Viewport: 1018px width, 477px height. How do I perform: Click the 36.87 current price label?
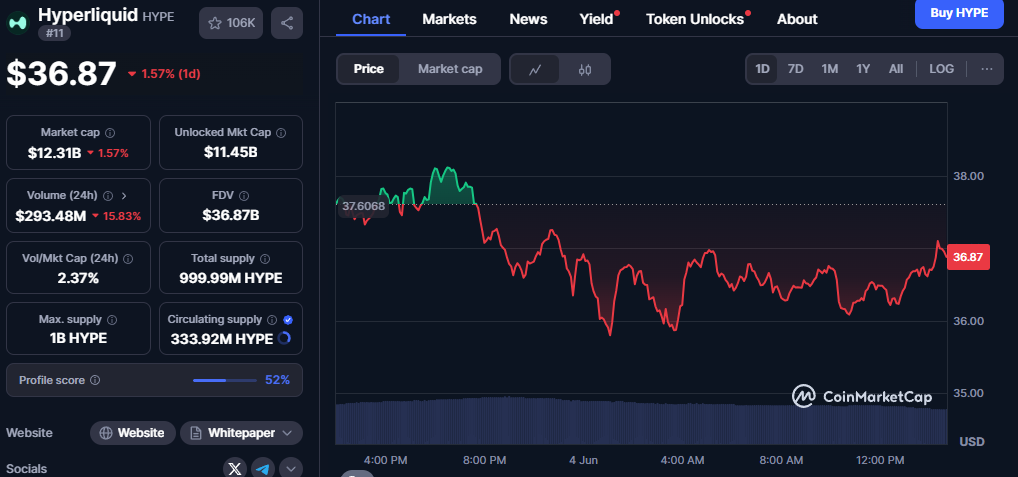[968, 257]
